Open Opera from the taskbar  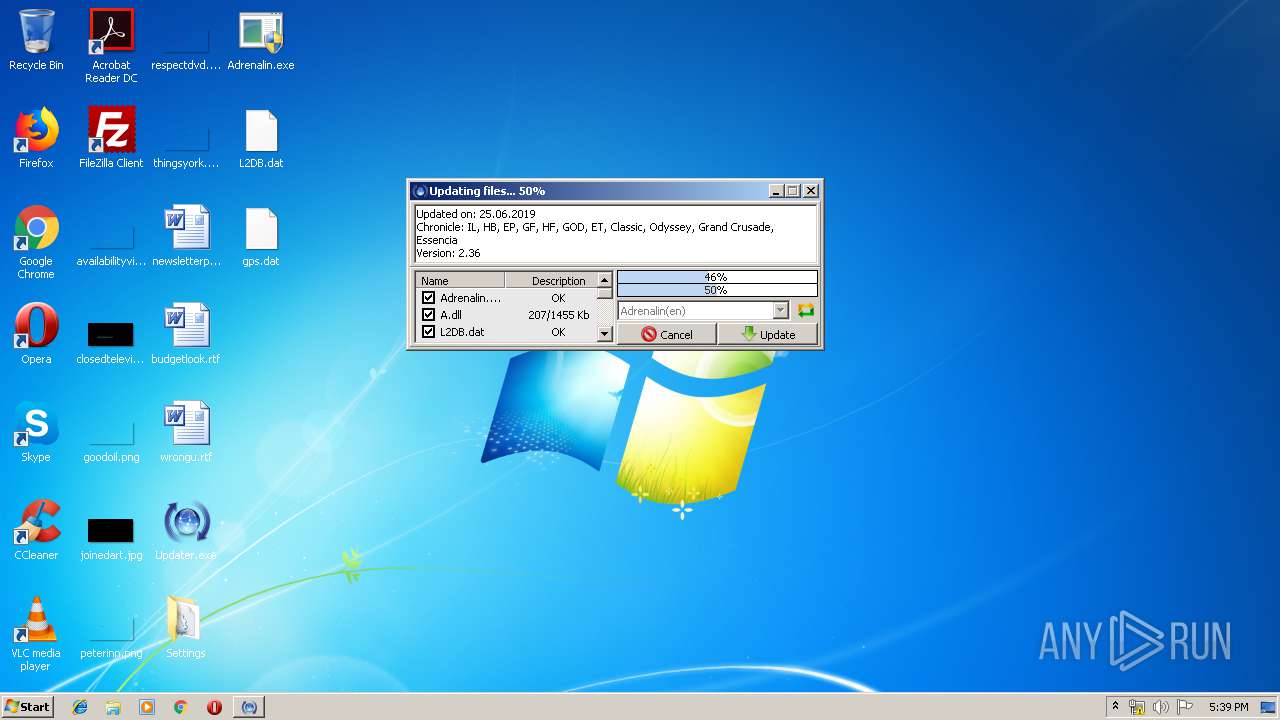[x=214, y=707]
